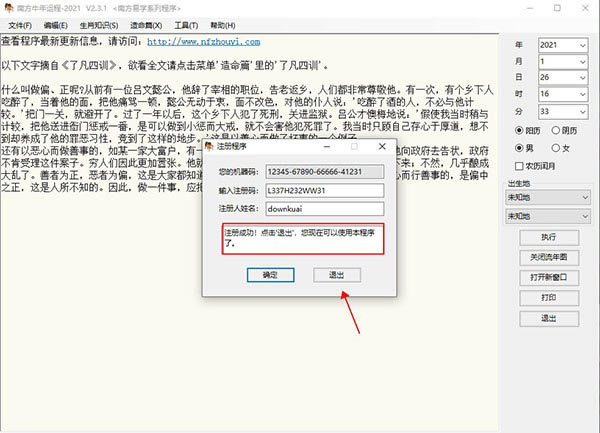Click the 关闭流年图 button
The image size is (600, 433).
(x=549, y=257)
